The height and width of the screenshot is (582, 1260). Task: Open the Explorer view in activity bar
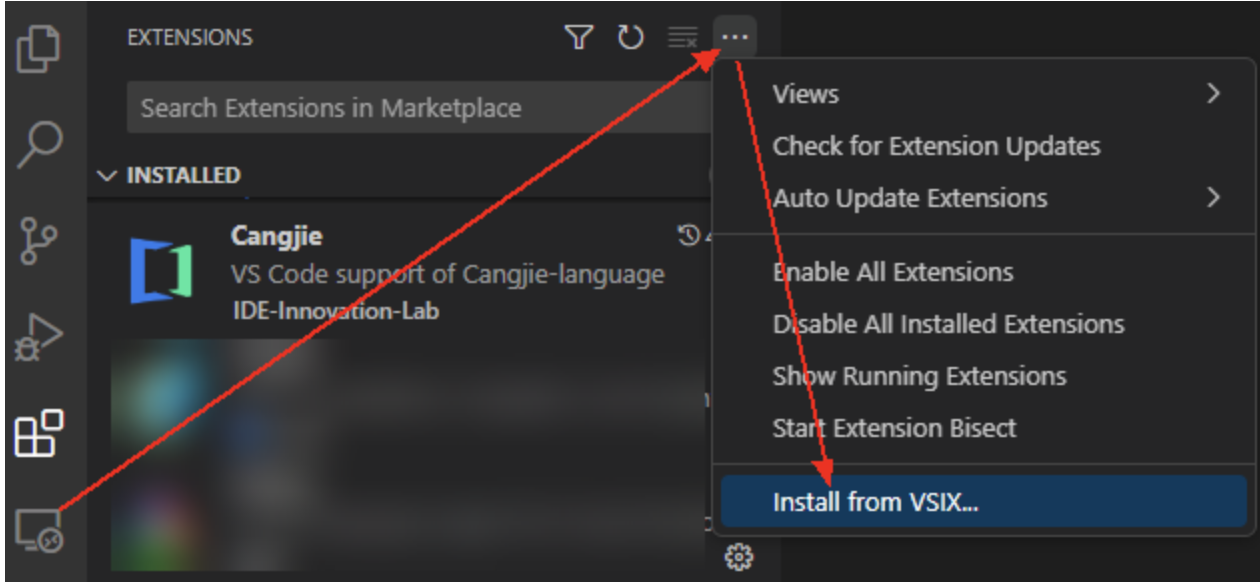click(40, 49)
